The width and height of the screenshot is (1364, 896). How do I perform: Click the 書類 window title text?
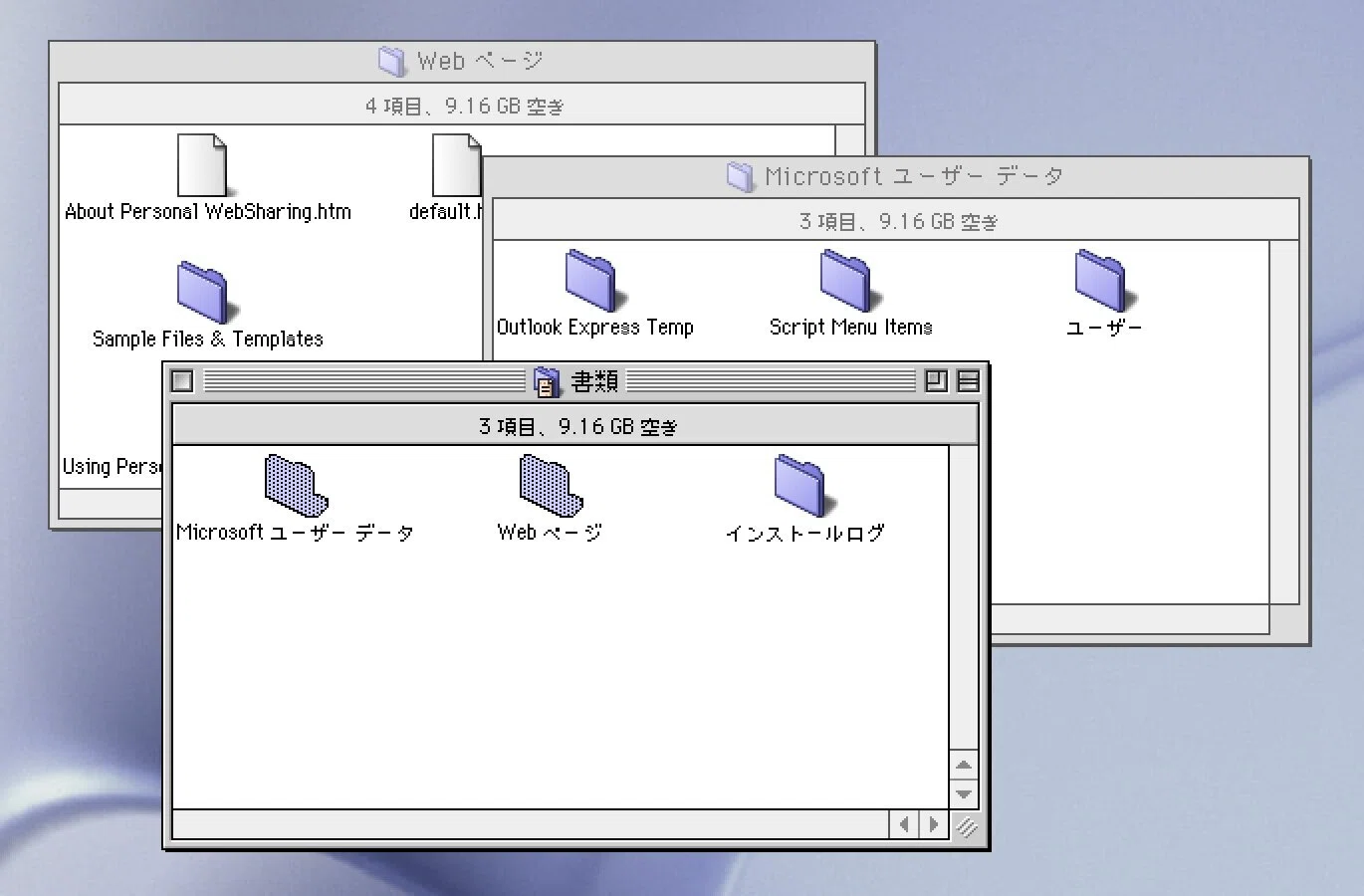(x=594, y=381)
